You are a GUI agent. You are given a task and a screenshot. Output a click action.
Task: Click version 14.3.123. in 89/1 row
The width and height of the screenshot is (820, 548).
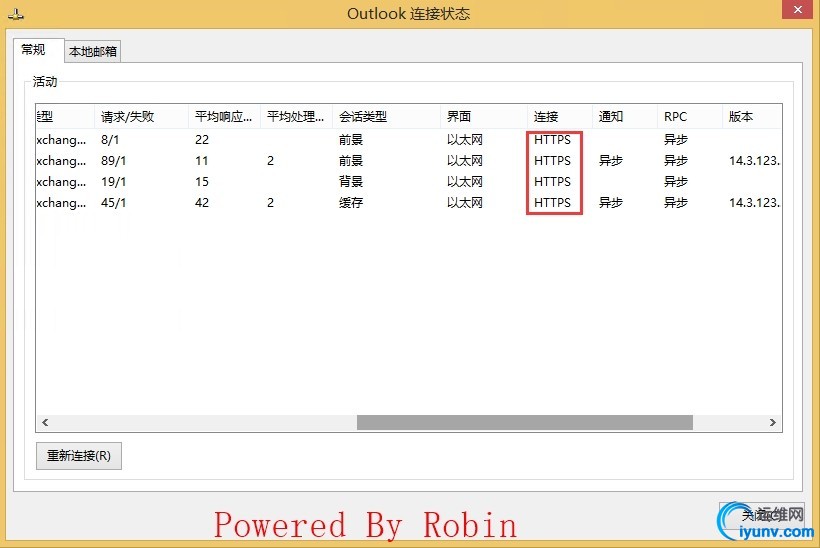(754, 161)
